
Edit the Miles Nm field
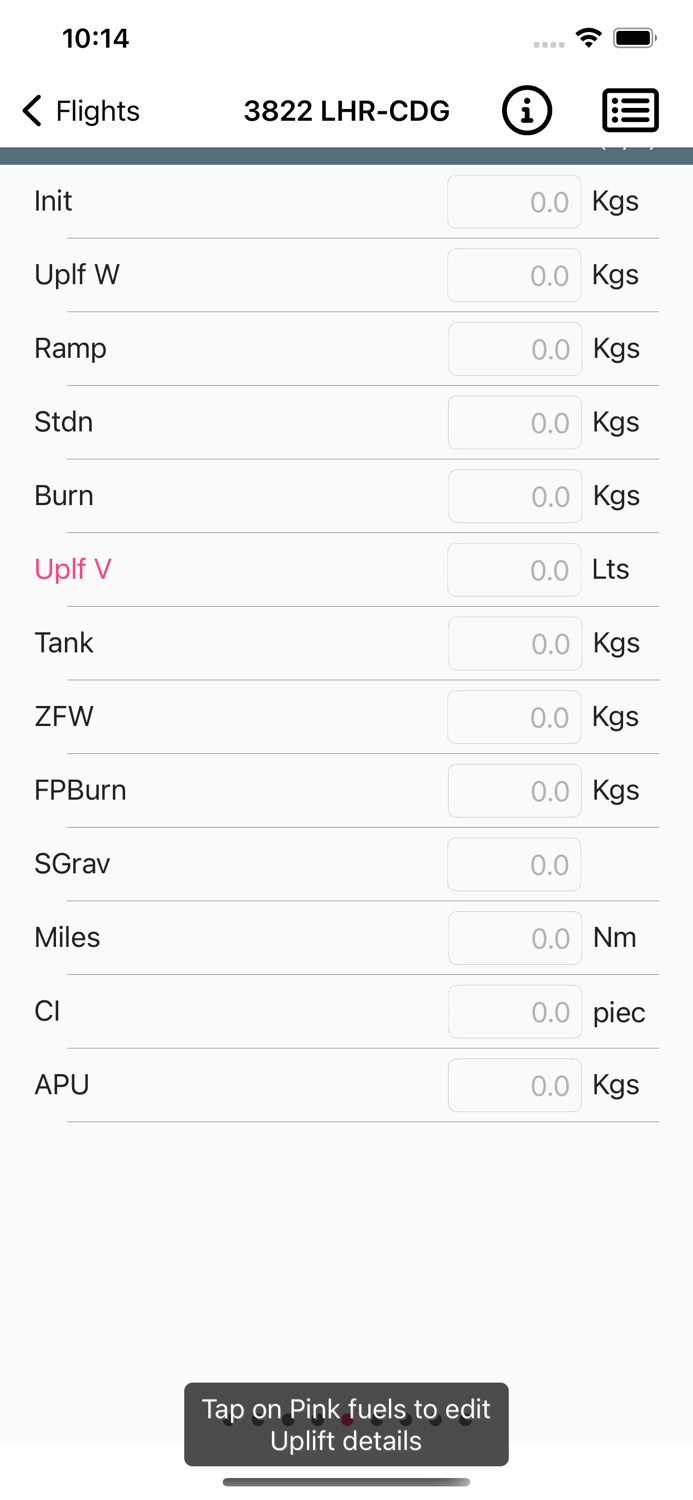point(515,938)
